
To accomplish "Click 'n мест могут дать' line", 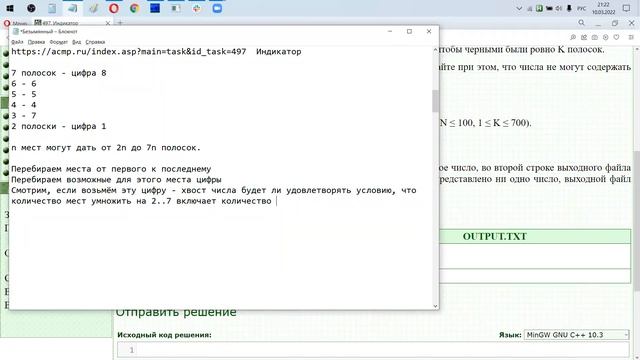I will pyautogui.click(x=106, y=148).
